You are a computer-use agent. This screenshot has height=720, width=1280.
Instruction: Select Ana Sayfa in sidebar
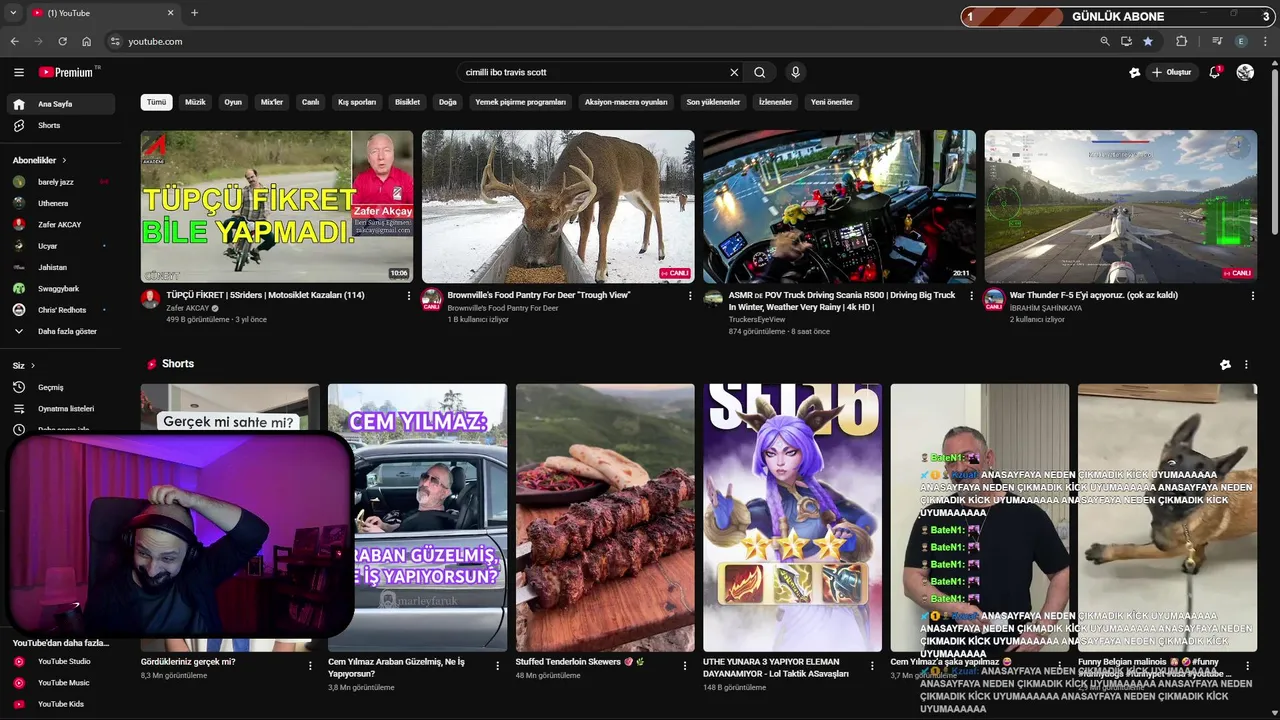(x=60, y=104)
